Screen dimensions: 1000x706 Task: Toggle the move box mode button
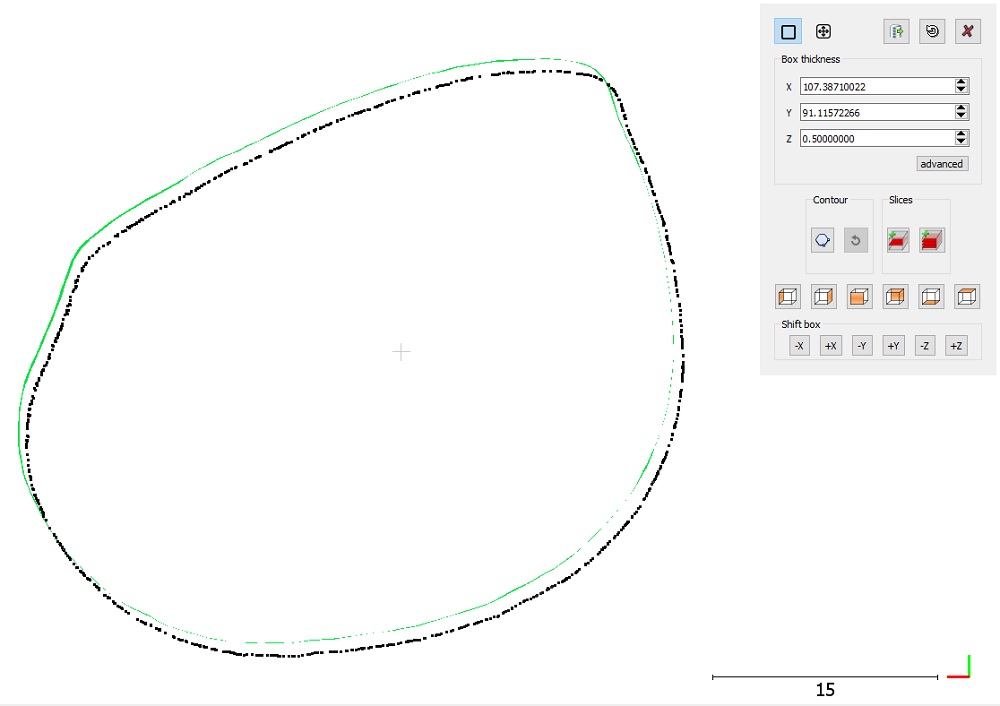(823, 31)
